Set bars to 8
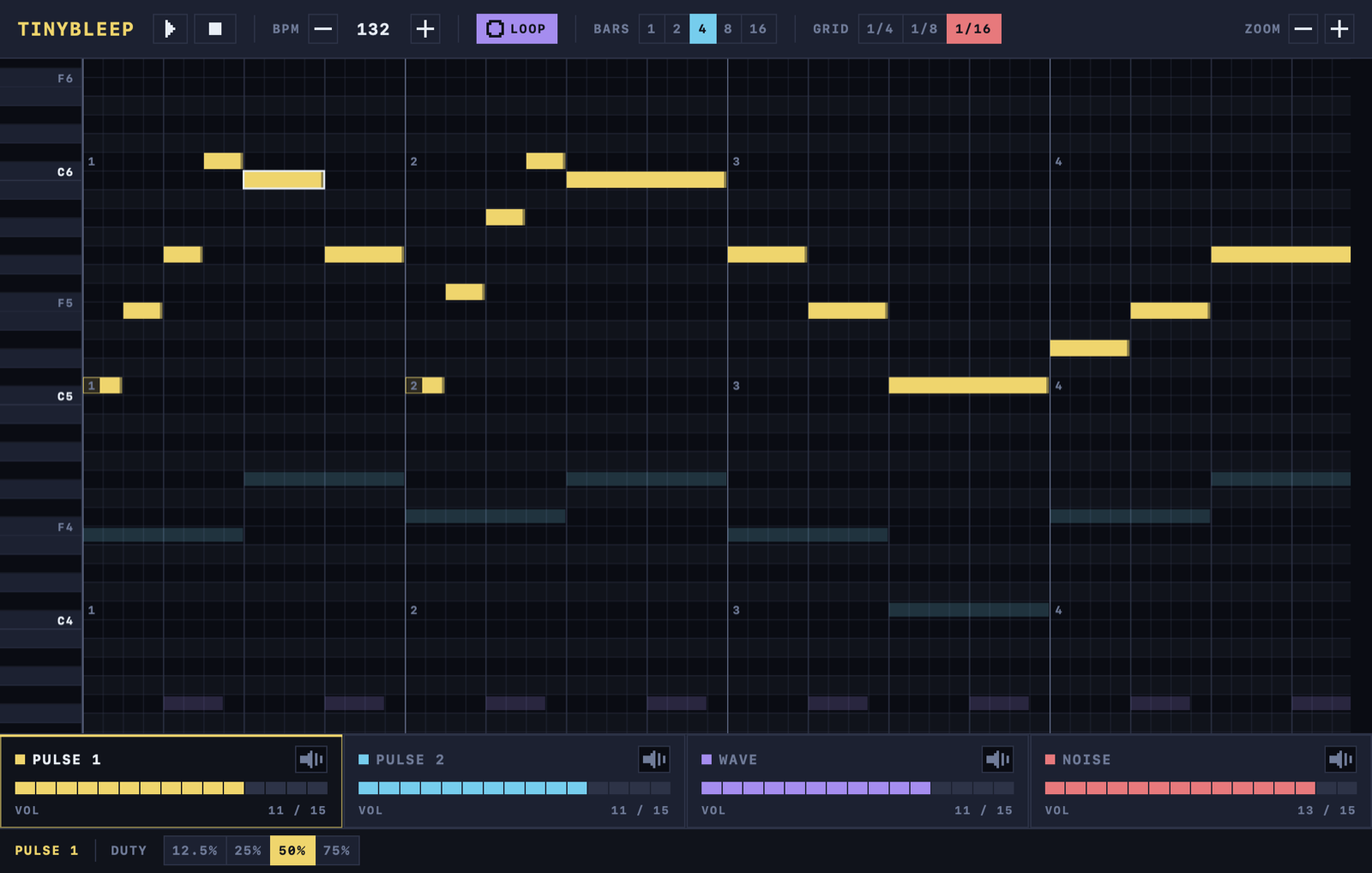 tap(728, 29)
